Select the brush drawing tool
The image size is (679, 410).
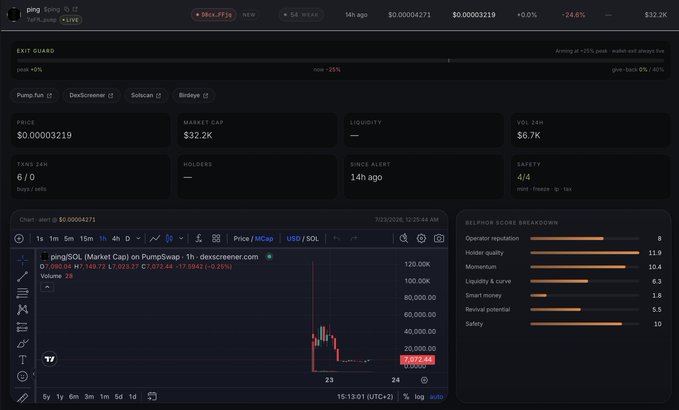(23, 343)
